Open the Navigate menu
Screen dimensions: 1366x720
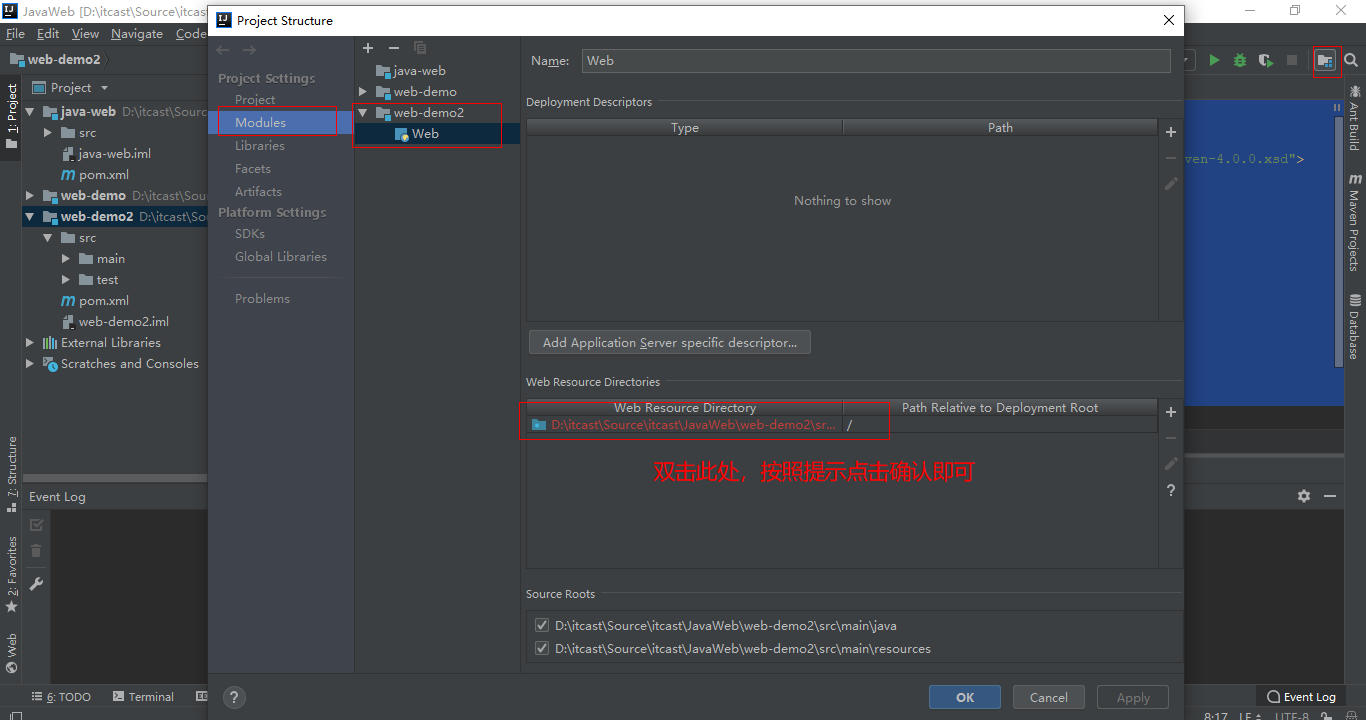click(137, 33)
